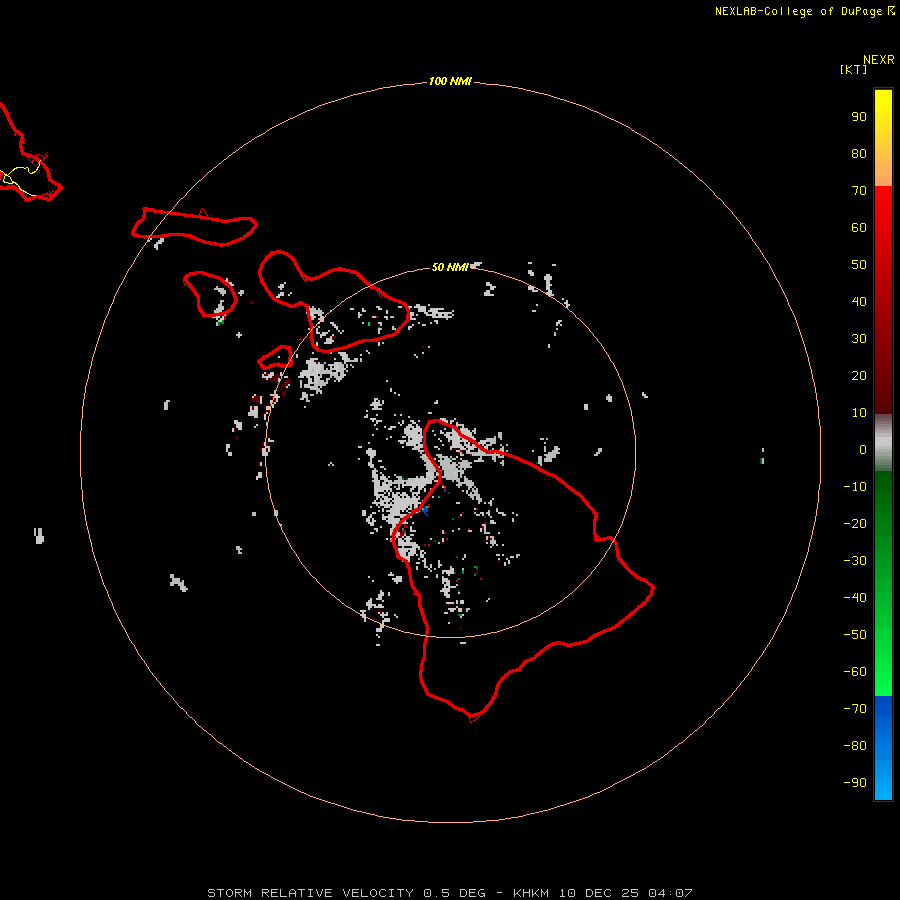This screenshot has width=900, height=900.
Task: Click the -80 value on the velocity scale
Action: point(855,746)
